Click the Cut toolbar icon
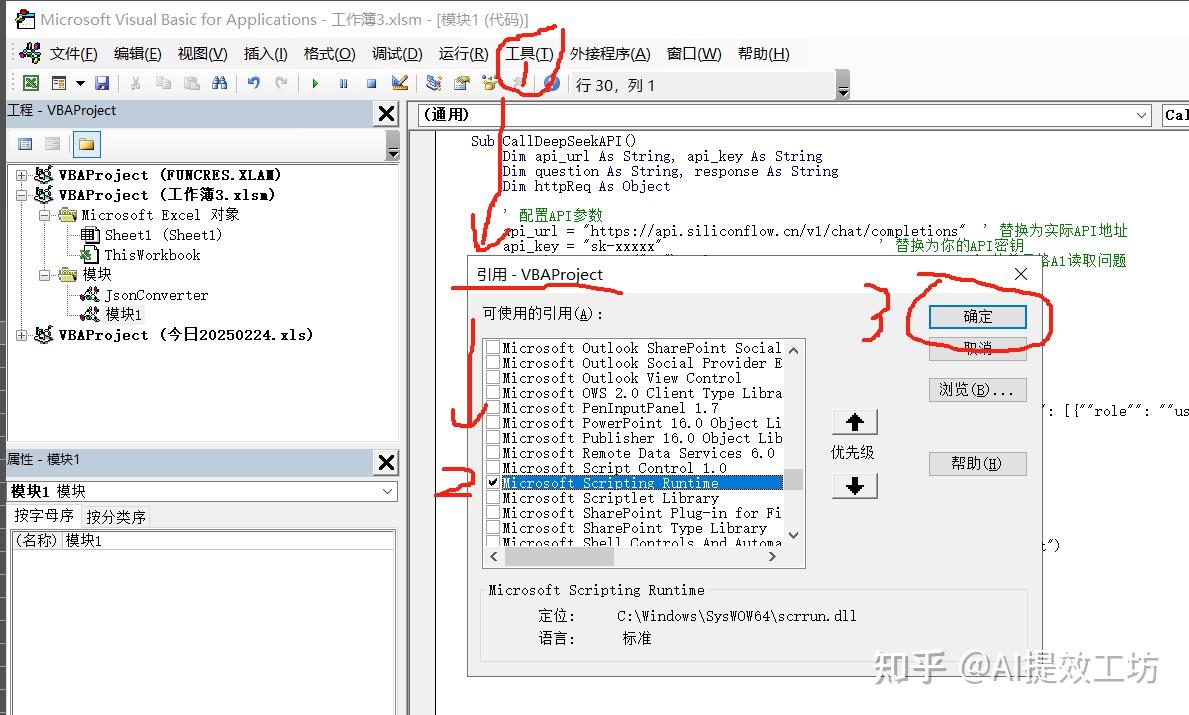This screenshot has width=1189, height=715. coord(135,83)
